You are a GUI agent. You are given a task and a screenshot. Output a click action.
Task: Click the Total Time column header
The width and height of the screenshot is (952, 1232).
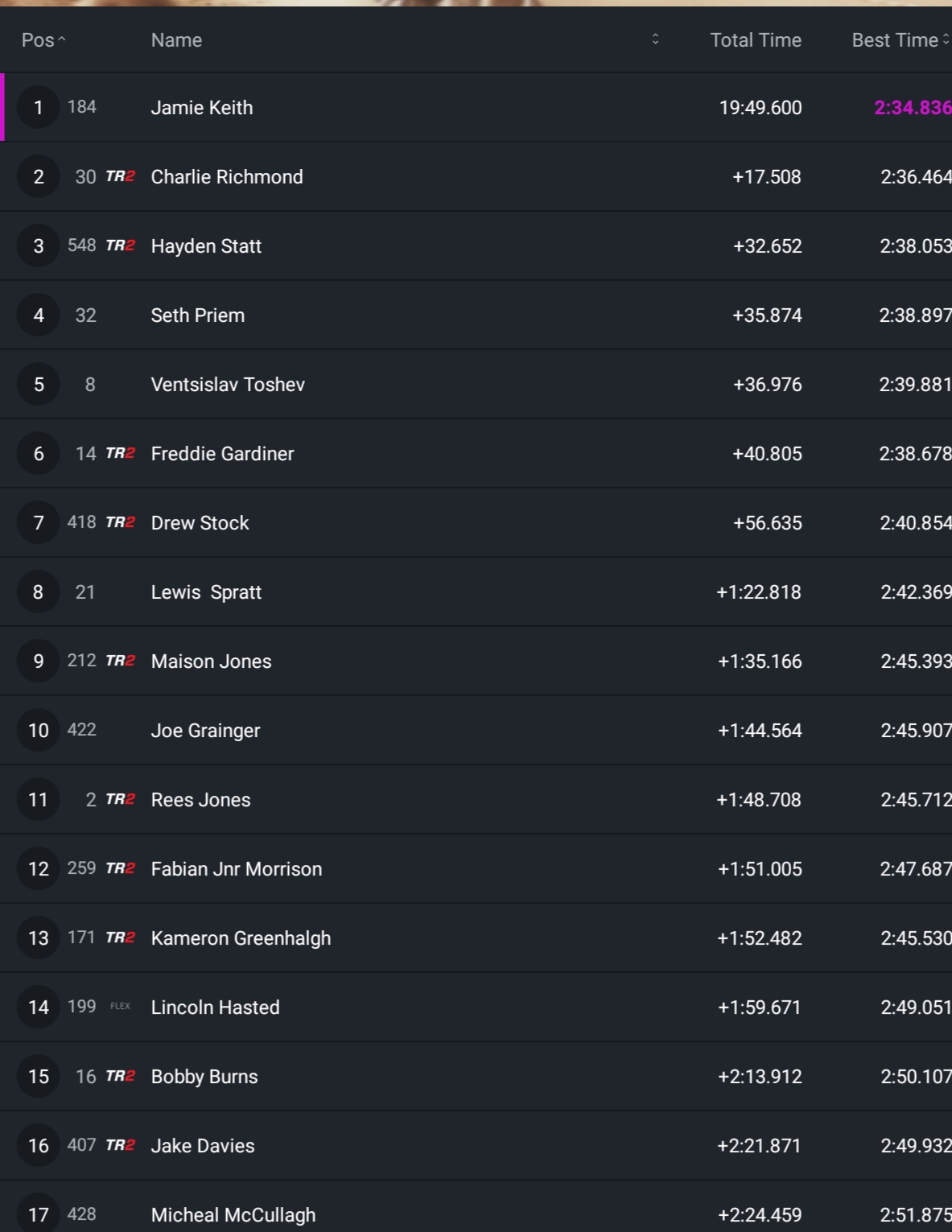tap(755, 40)
